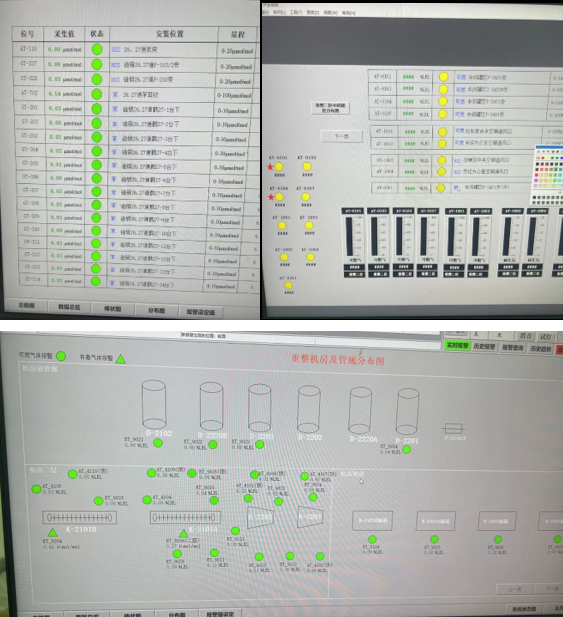Open 历史报警 alarm history
This screenshot has width=563, height=617.
[484, 346]
